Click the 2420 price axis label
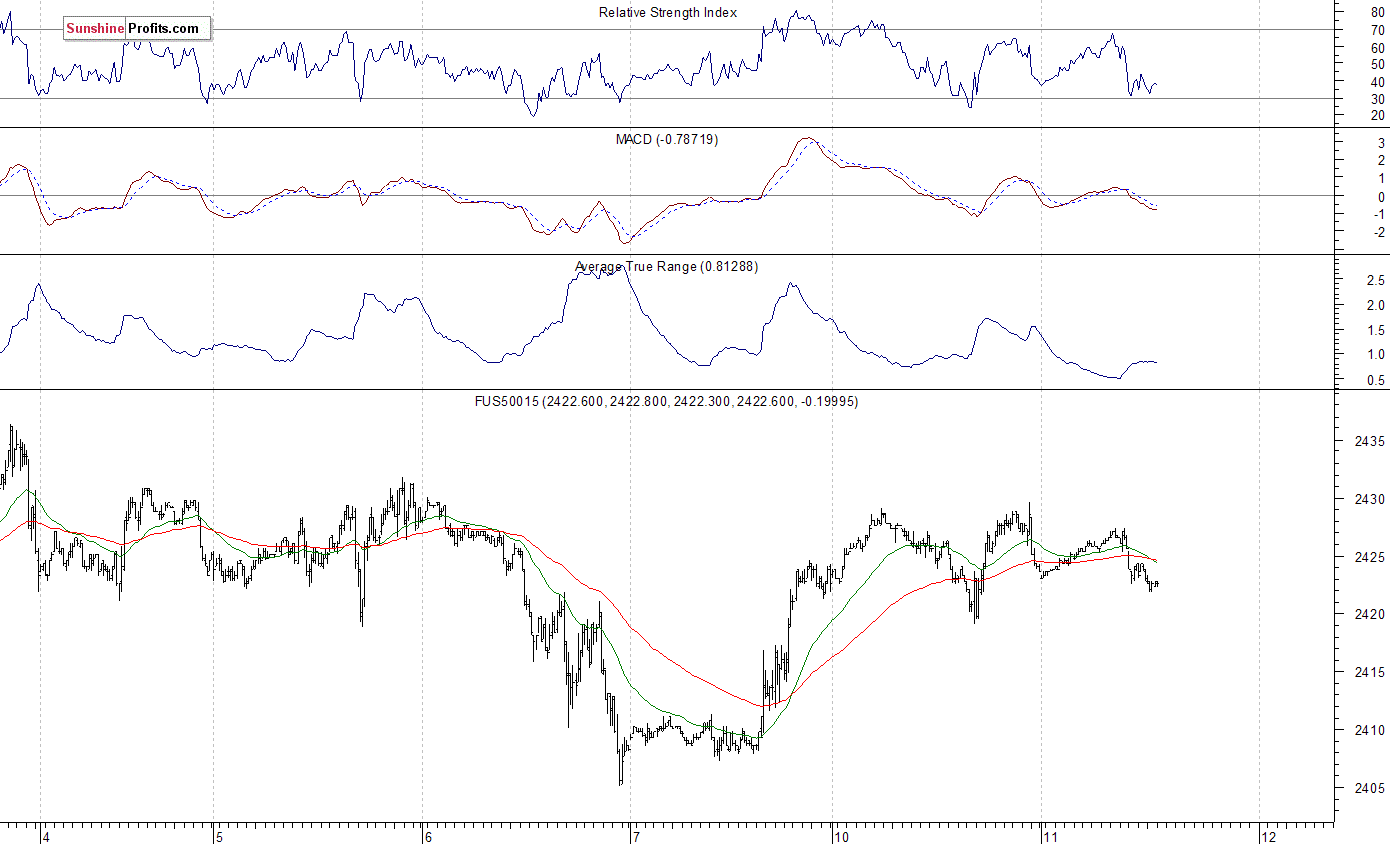Image resolution: width=1390 pixels, height=844 pixels. [1370, 615]
